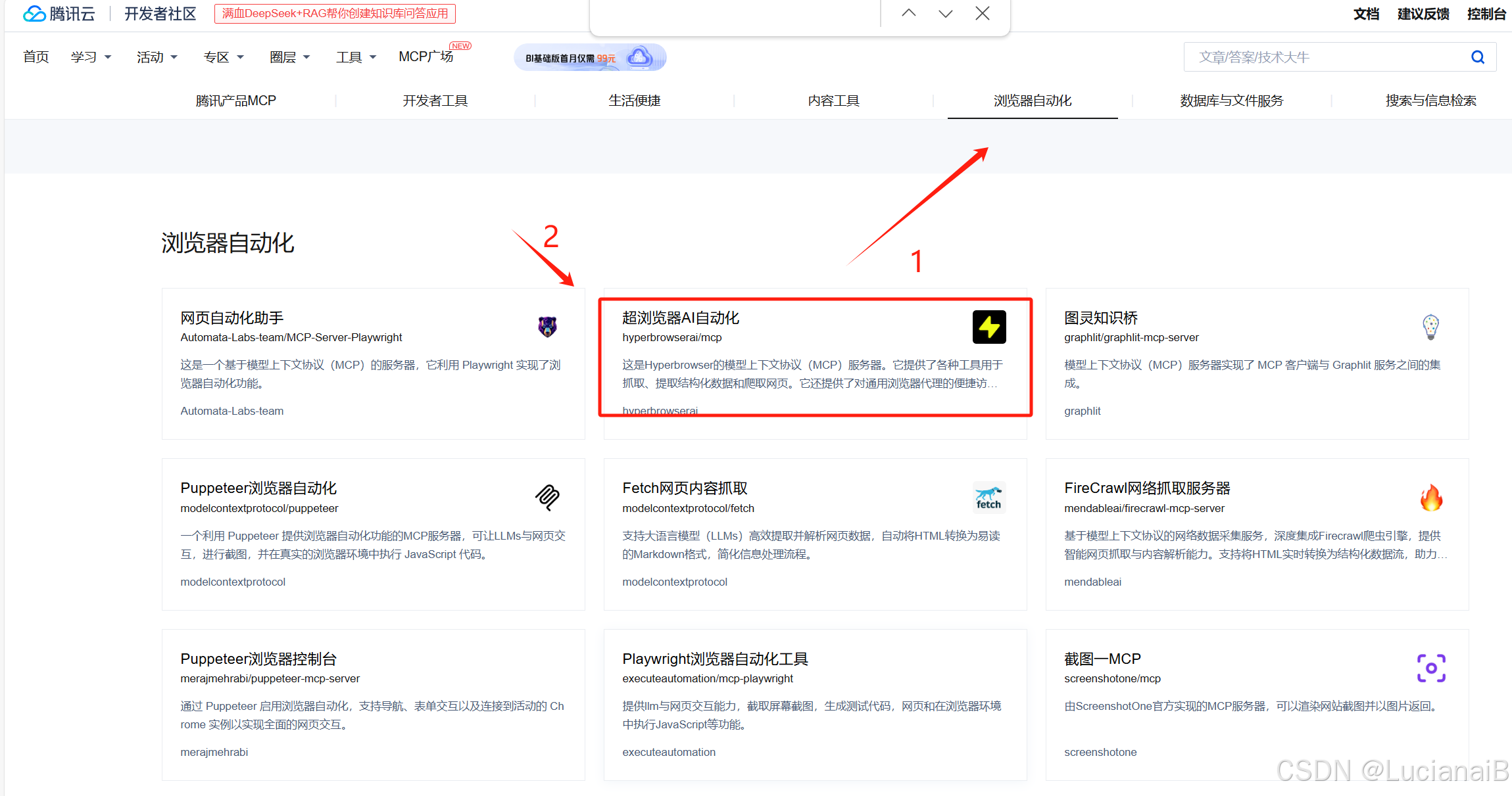The image size is (1512, 796).
Task: Click the lightbulb icon on 图灵知识桥 card
Action: coord(1431,327)
